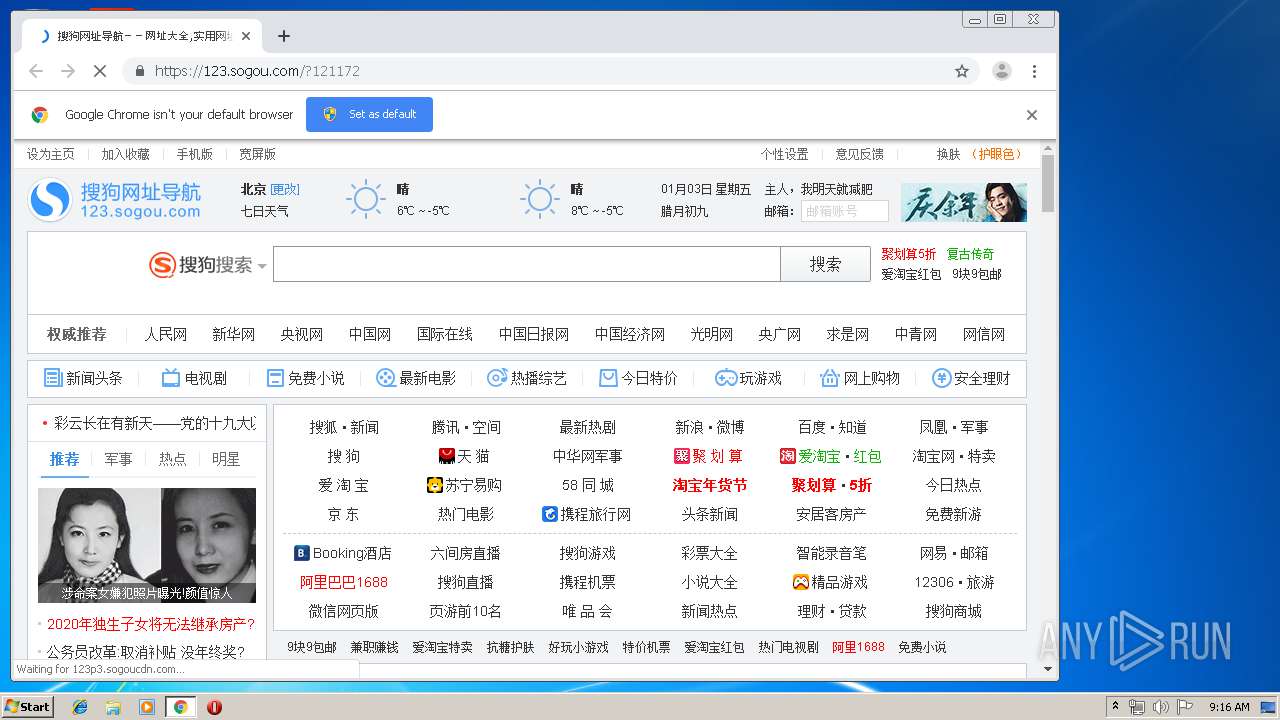Open the Chrome profile avatar
Viewport: 1280px width, 720px height.
[x=1001, y=71]
